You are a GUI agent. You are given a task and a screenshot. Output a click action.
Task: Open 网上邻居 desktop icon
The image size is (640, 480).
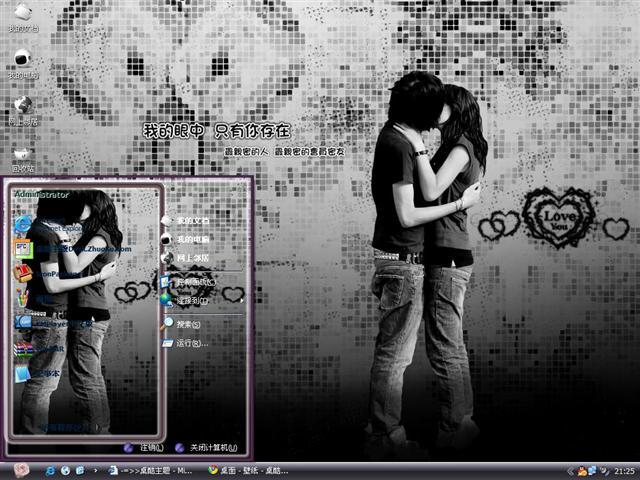22,105
